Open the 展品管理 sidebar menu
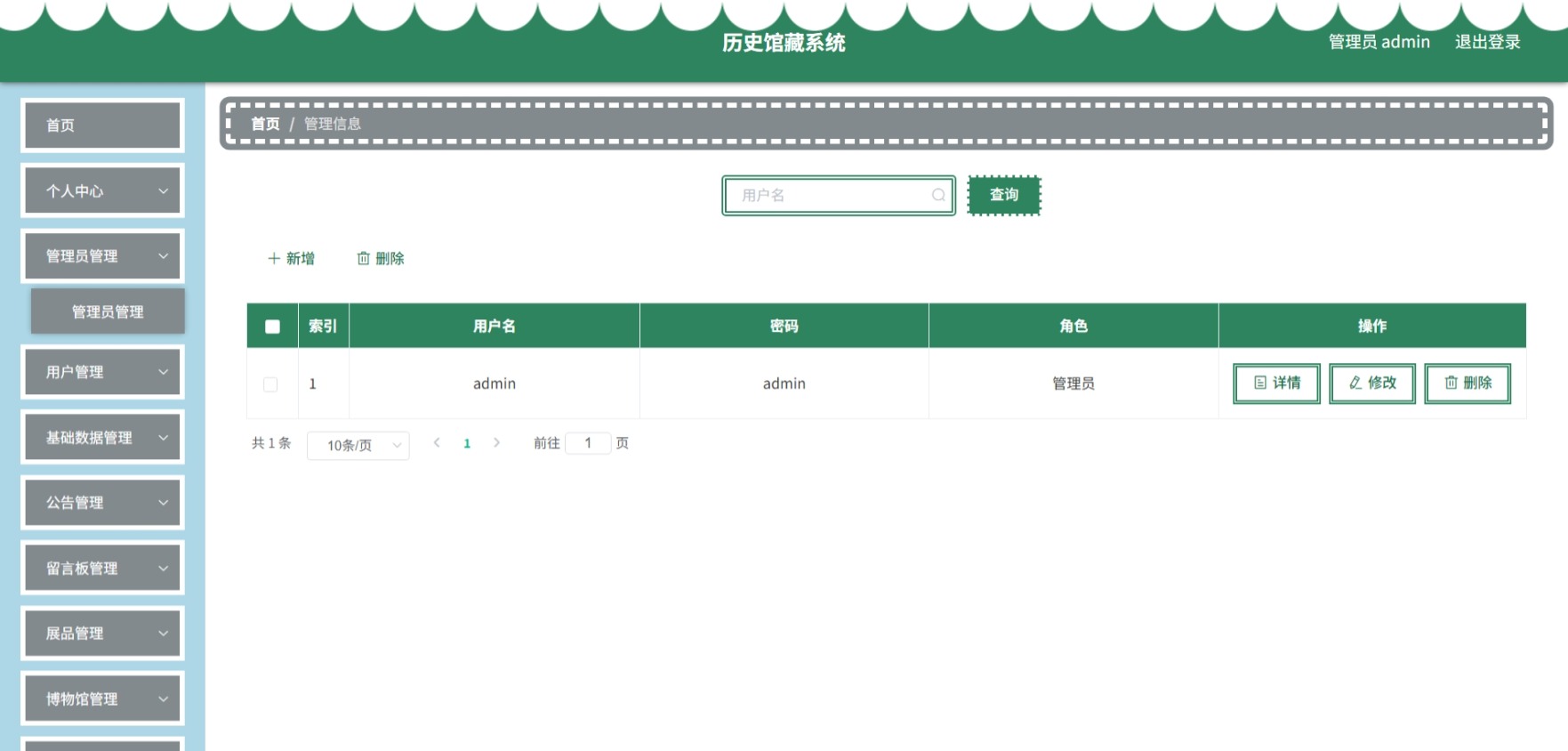The width and height of the screenshot is (1568, 751). pos(102,634)
